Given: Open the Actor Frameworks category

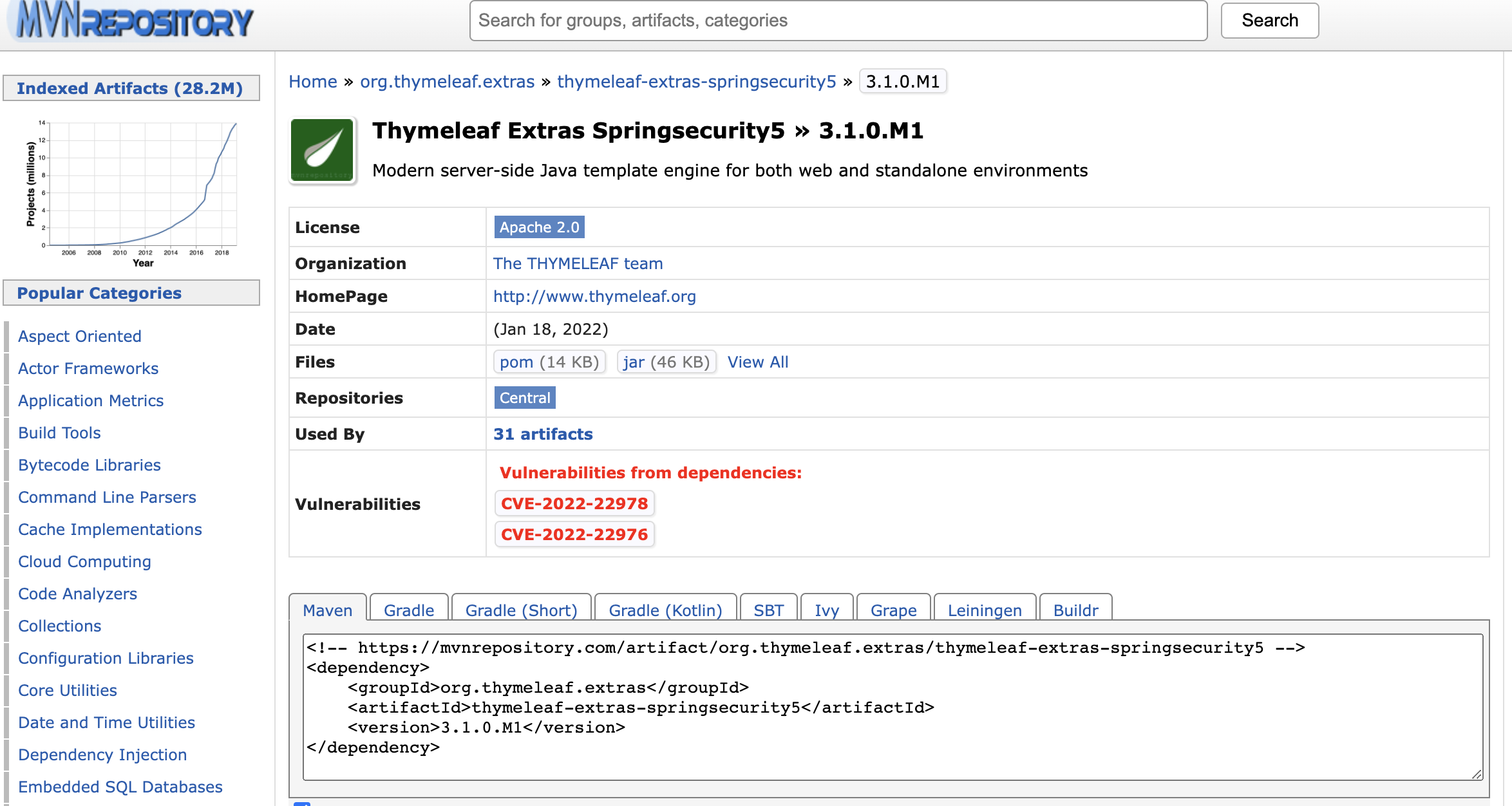Looking at the screenshot, I should coord(88,368).
